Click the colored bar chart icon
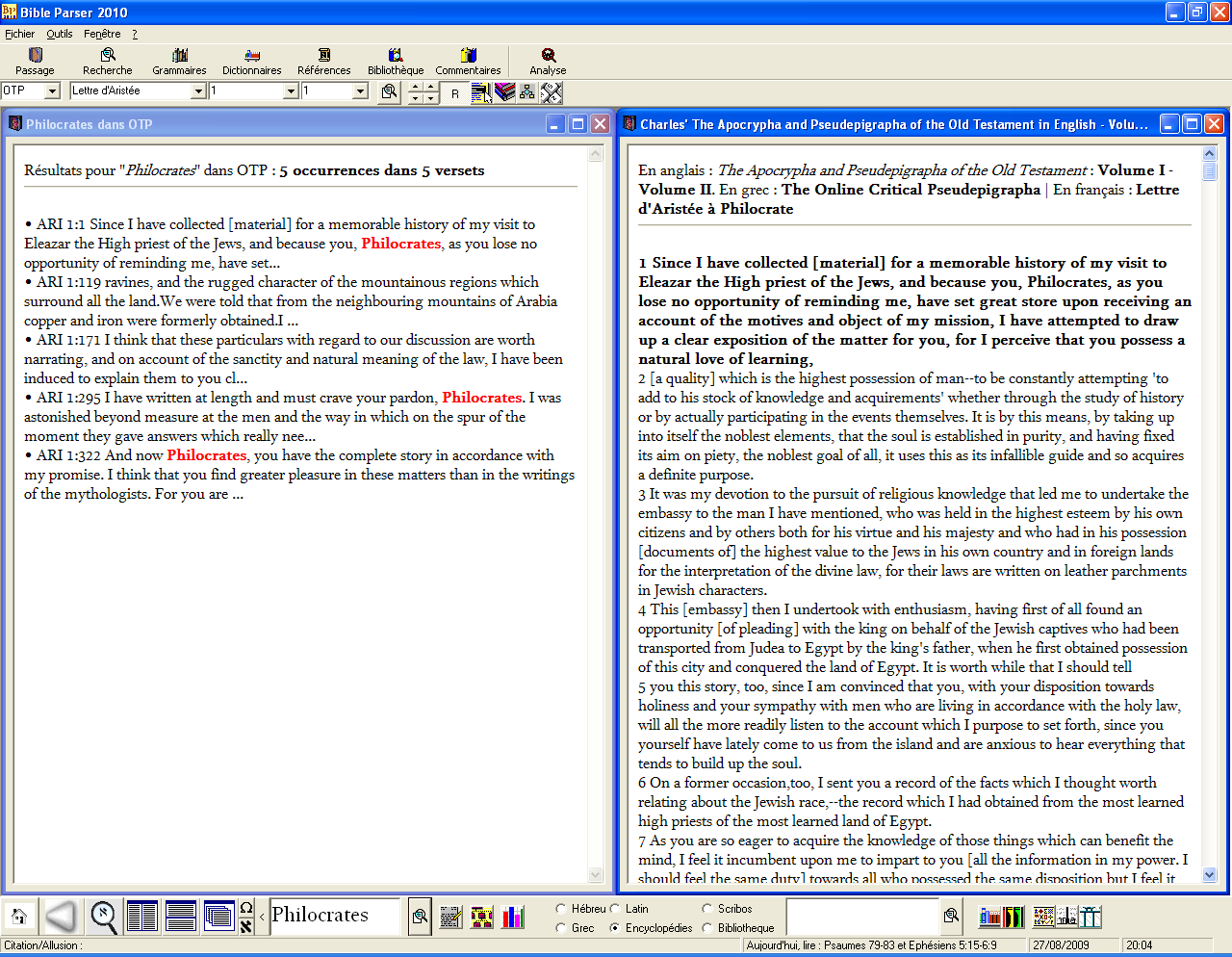The height and width of the screenshot is (957, 1232). [x=514, y=917]
